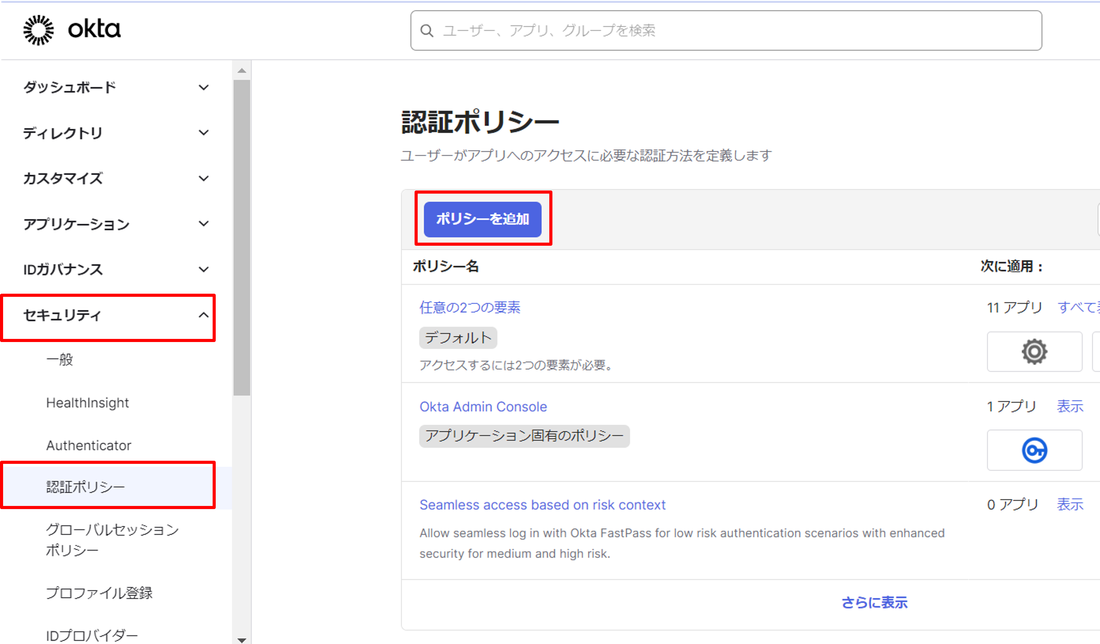Screen dimensions: 1100x644
Task: Click the key icon for Okta Admin Console
Action: (1034, 450)
